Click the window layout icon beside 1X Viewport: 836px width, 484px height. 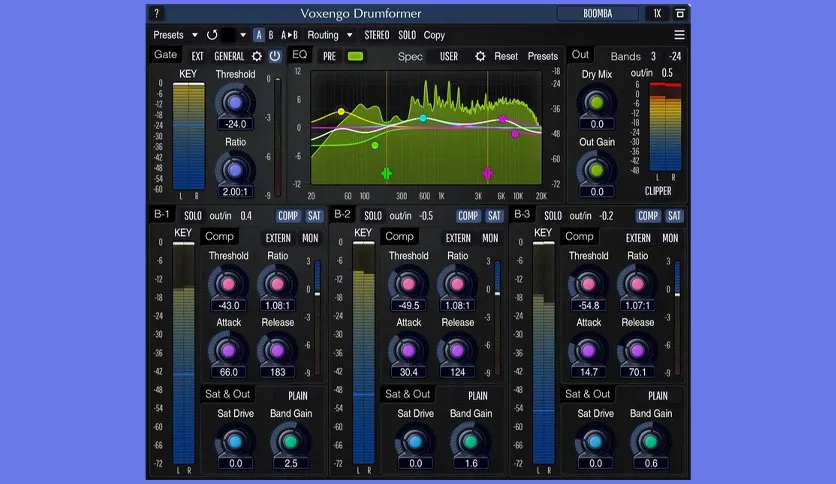[680, 13]
